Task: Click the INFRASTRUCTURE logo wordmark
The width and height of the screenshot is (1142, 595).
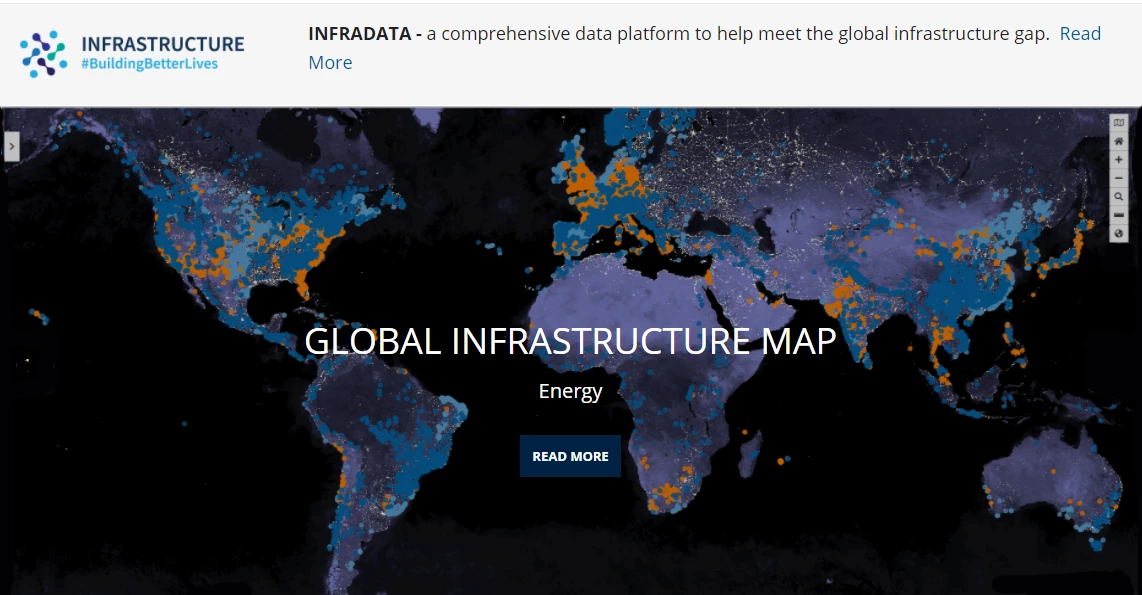Action: [162, 44]
